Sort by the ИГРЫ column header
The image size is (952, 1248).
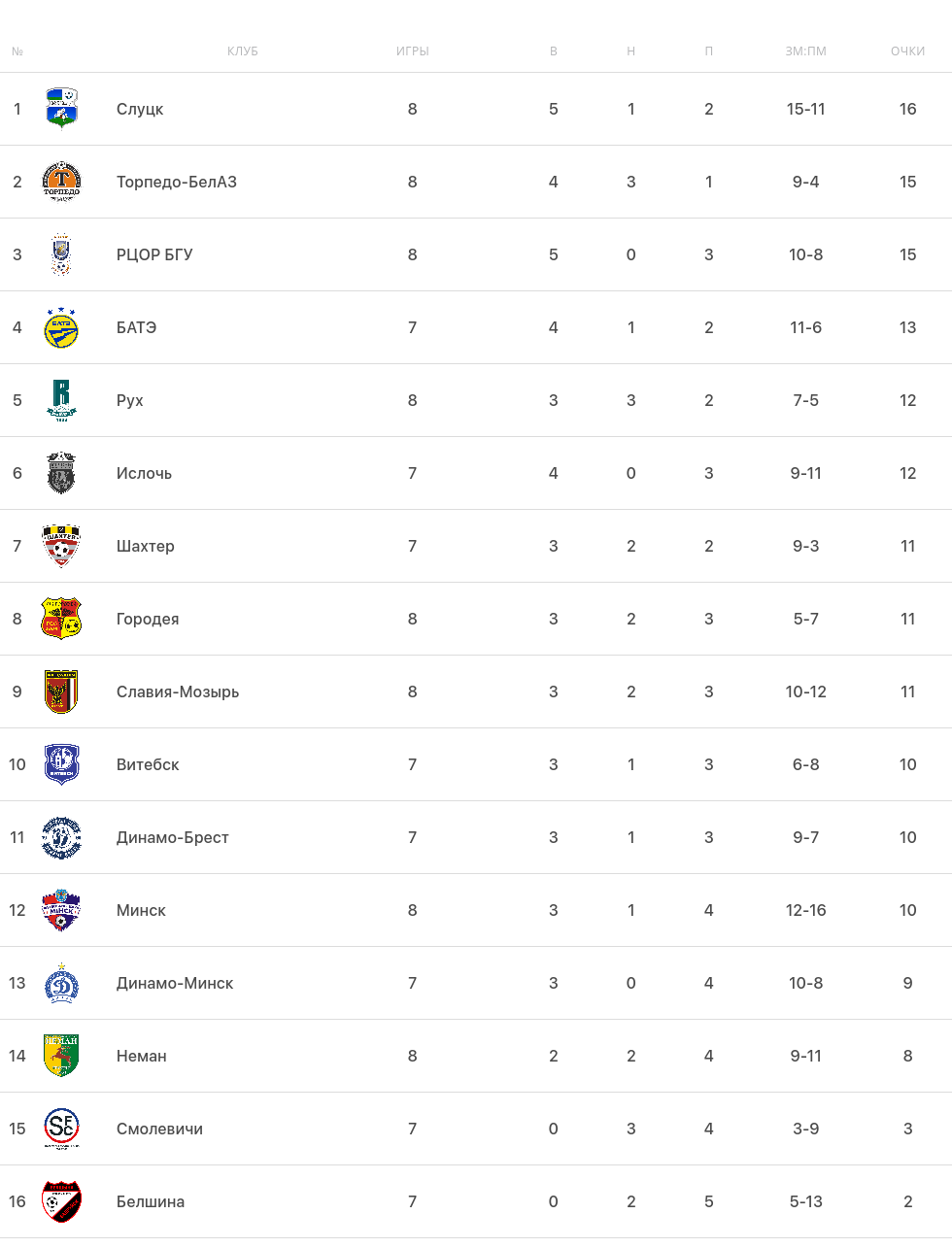(412, 51)
